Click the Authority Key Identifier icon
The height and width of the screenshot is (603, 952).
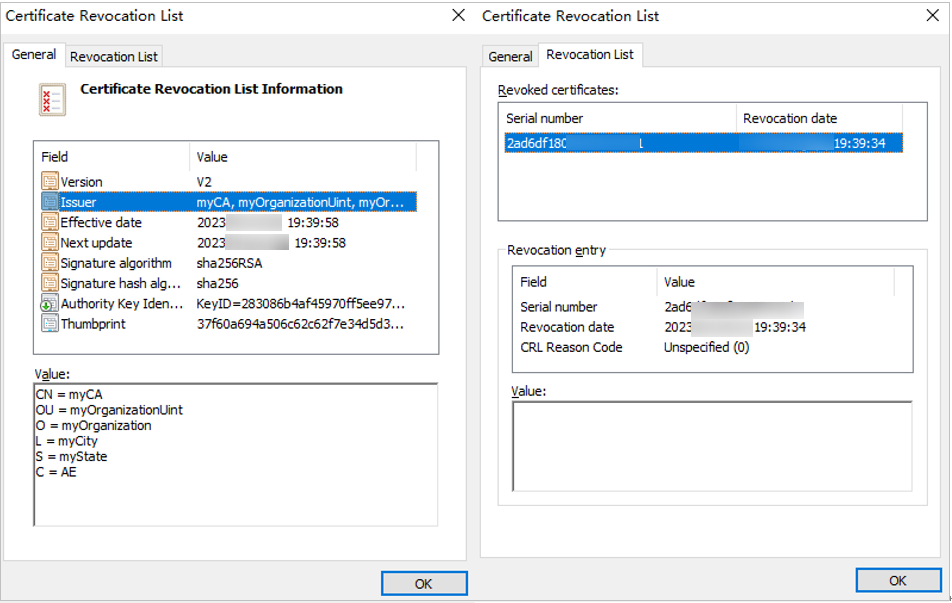(x=50, y=304)
